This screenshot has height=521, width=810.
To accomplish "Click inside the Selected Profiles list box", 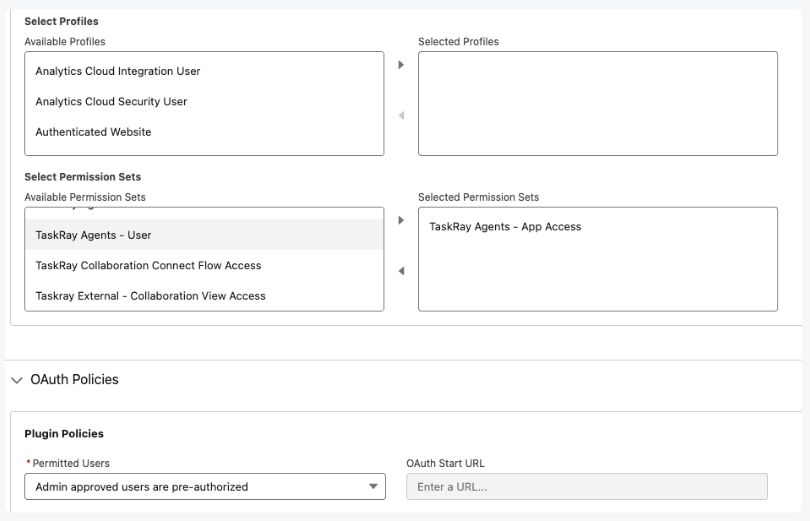I will (598, 103).
